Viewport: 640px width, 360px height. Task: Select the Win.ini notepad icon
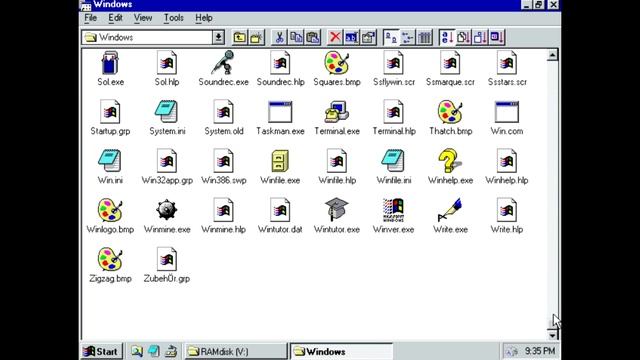(110, 161)
